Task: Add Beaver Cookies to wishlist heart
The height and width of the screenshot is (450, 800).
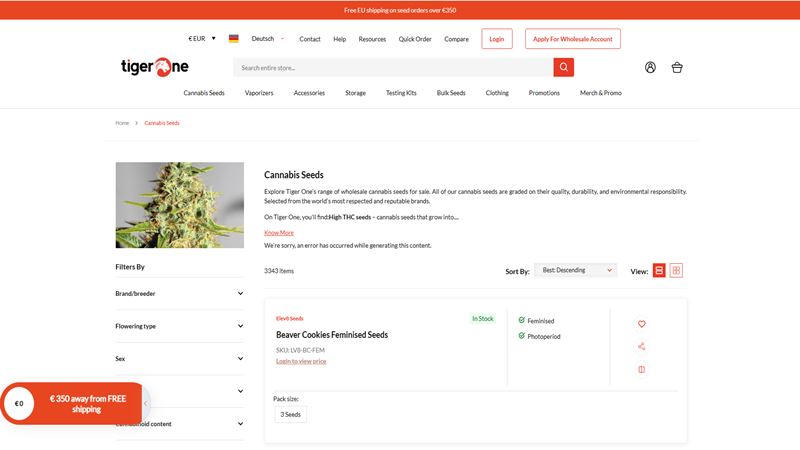Action: click(x=642, y=324)
